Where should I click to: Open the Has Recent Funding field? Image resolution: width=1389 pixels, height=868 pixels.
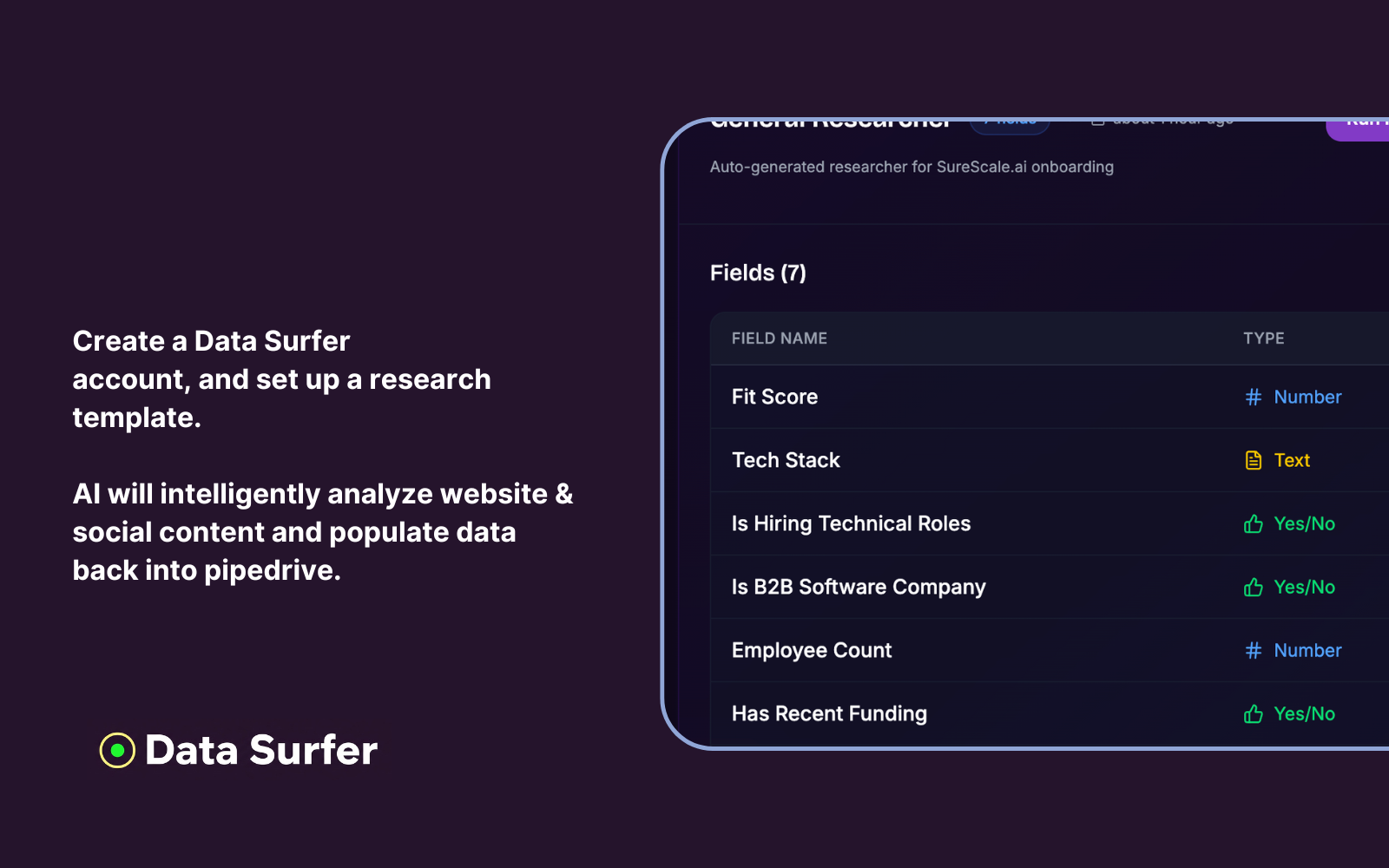829,714
